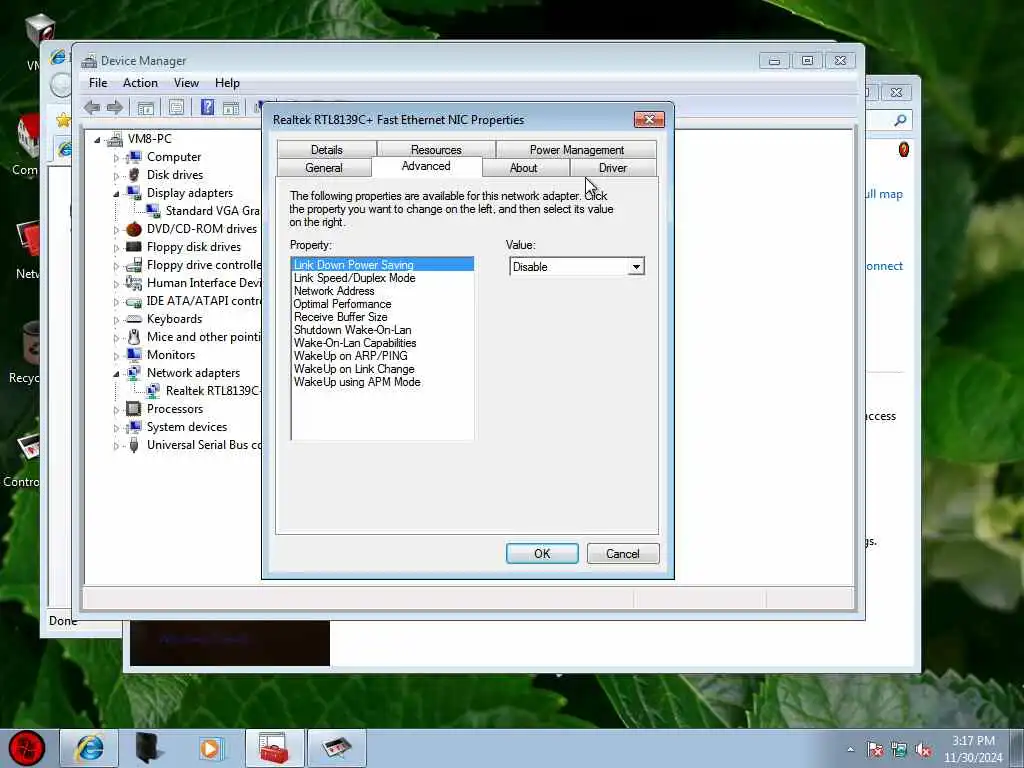Collapse the VM8-PC root node
The height and width of the screenshot is (768, 1024).
click(x=97, y=139)
